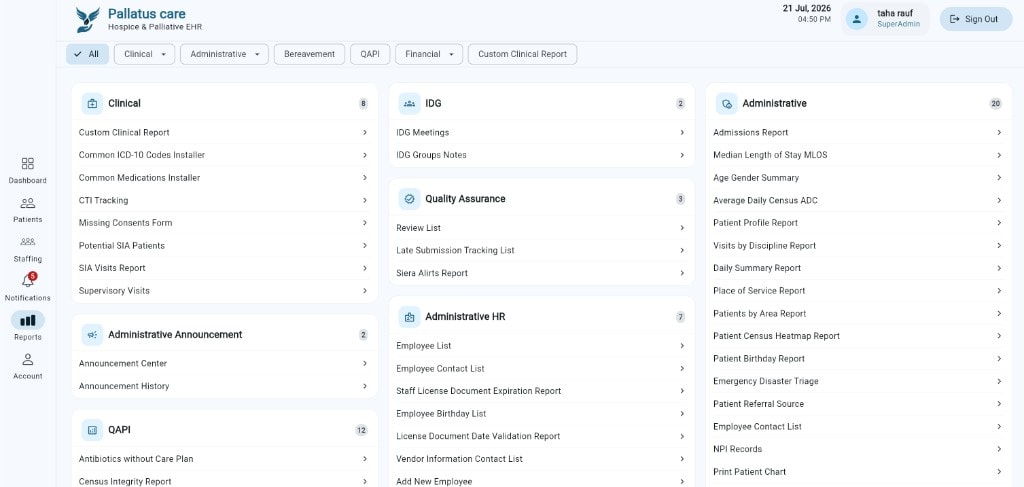
Task: Open taha rauf SuperAdmin profile
Action: click(x=885, y=19)
